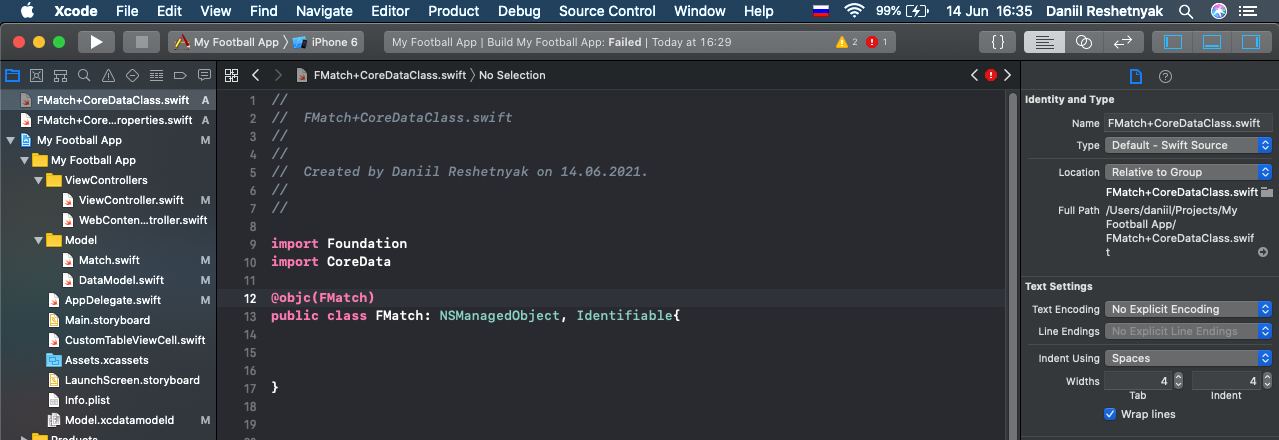This screenshot has width=1279, height=440.
Task: Show the Source Control navigator
Action: pyautogui.click(x=36, y=75)
